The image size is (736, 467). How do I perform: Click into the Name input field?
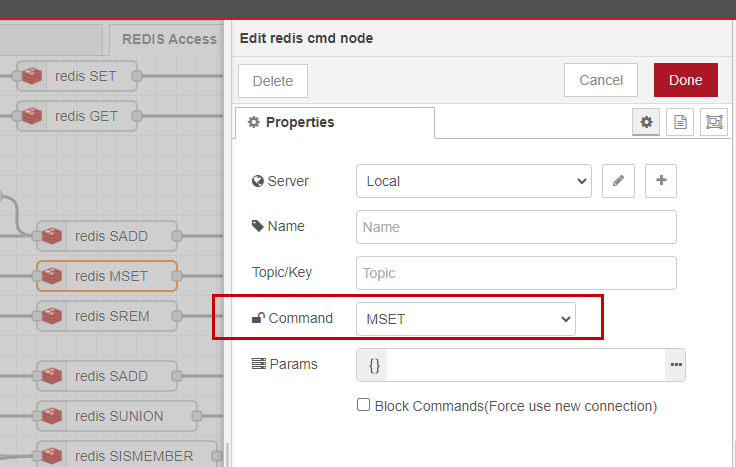pyautogui.click(x=516, y=227)
